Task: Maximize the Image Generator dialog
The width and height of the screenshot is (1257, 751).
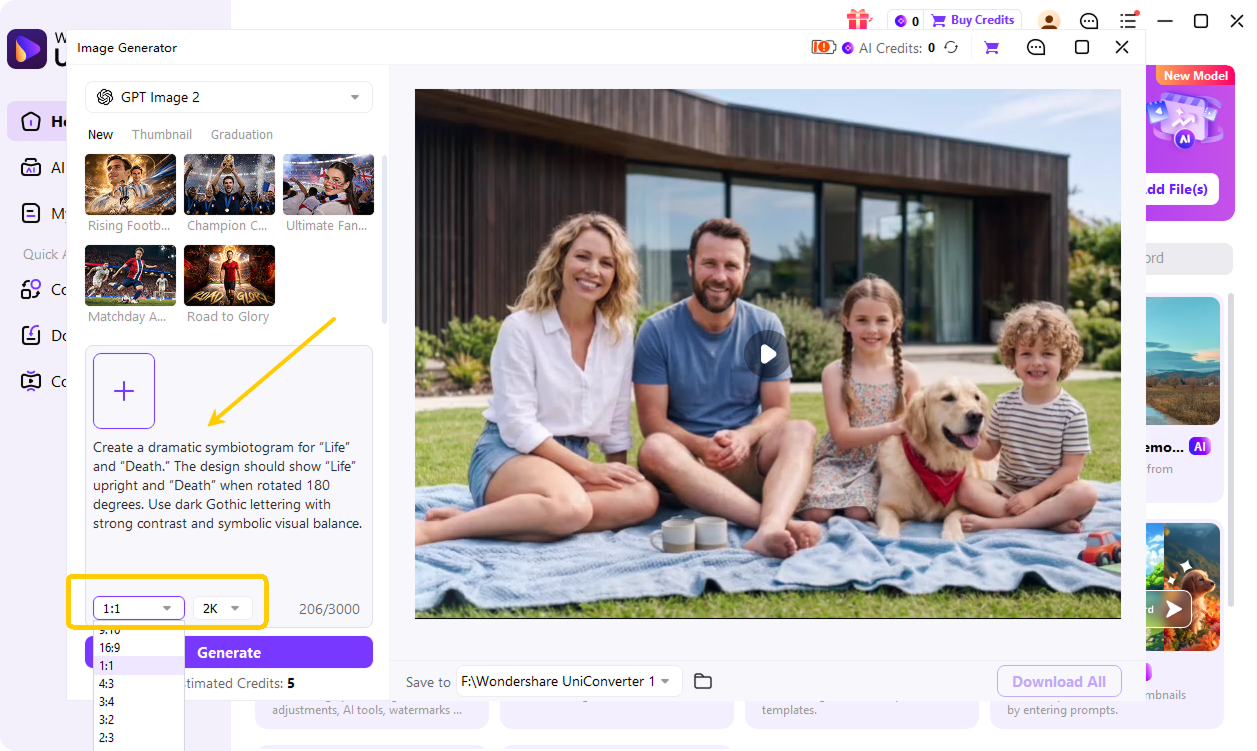Action: coord(1082,47)
